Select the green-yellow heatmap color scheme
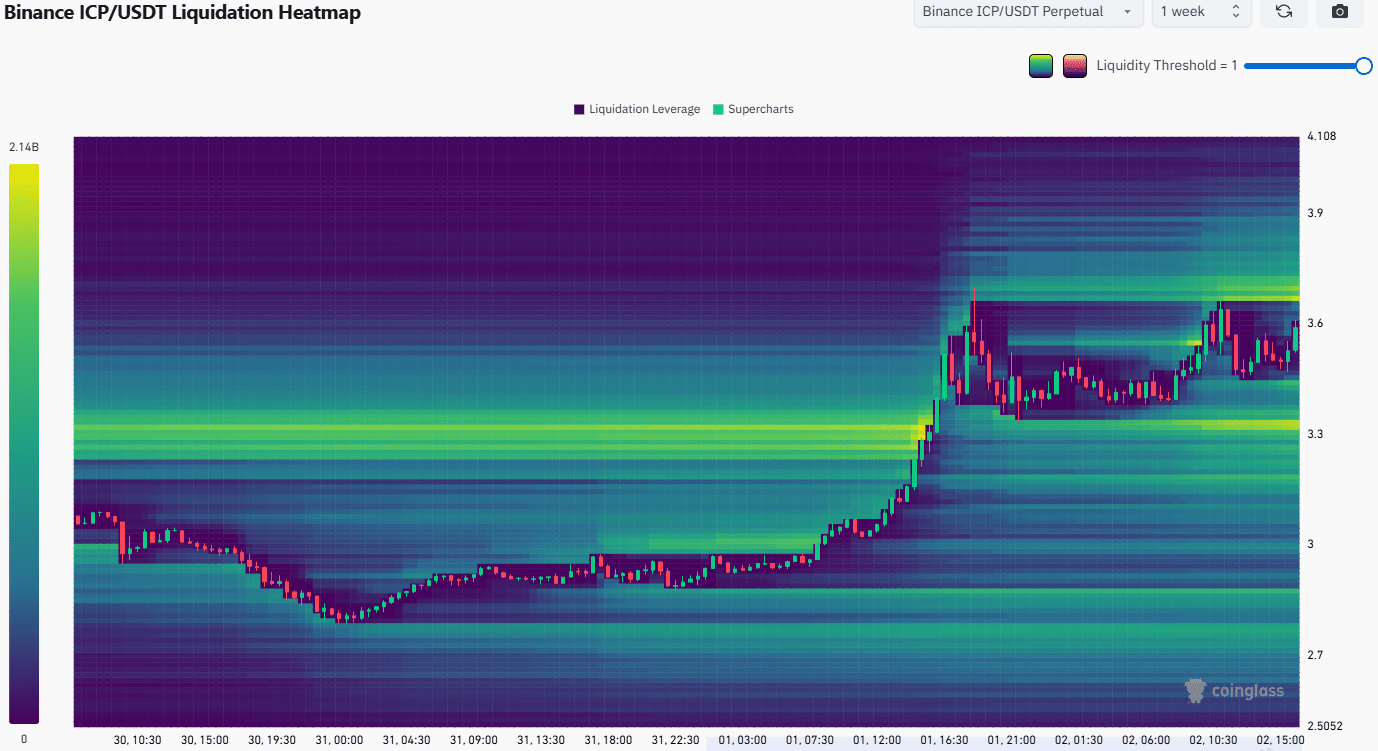 click(x=1041, y=66)
